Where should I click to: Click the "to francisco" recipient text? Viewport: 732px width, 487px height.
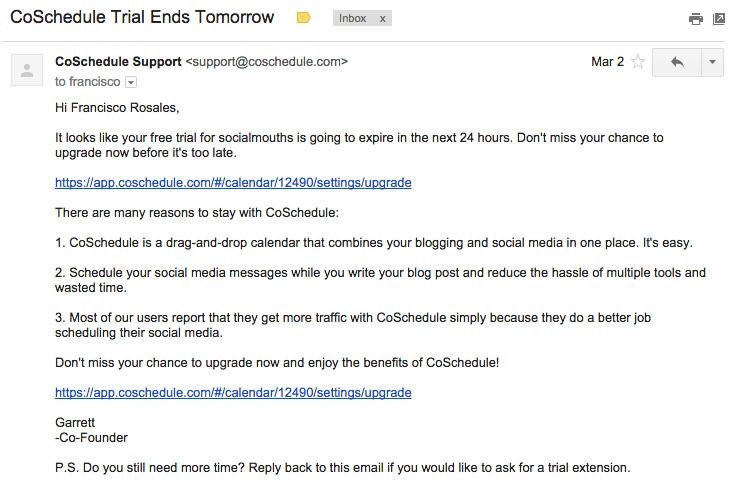click(87, 82)
